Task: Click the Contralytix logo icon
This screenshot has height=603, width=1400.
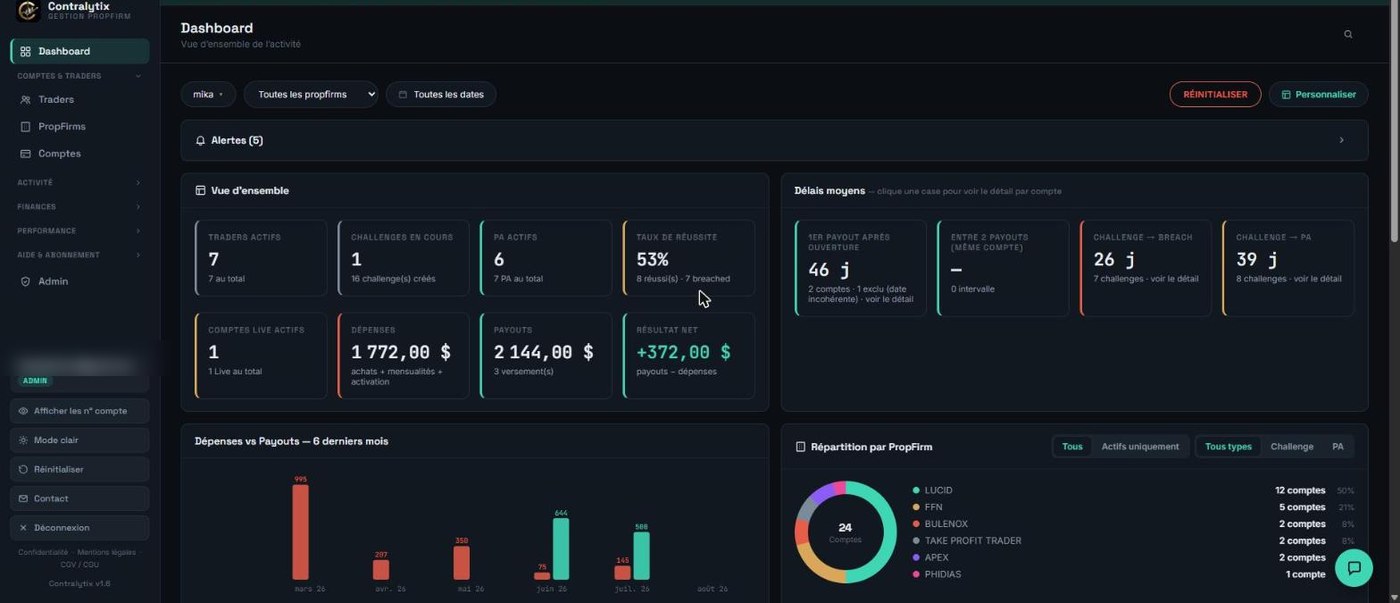Action: 29,11
